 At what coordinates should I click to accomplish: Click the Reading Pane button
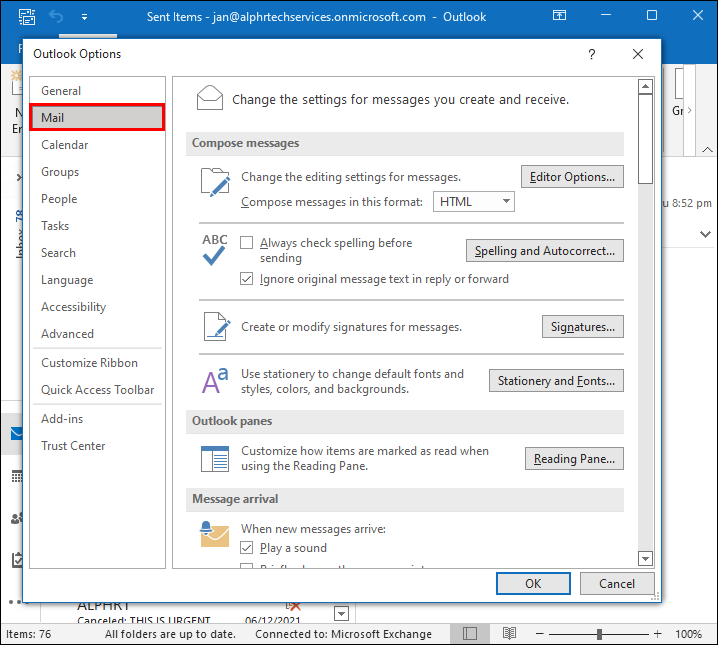(574, 458)
